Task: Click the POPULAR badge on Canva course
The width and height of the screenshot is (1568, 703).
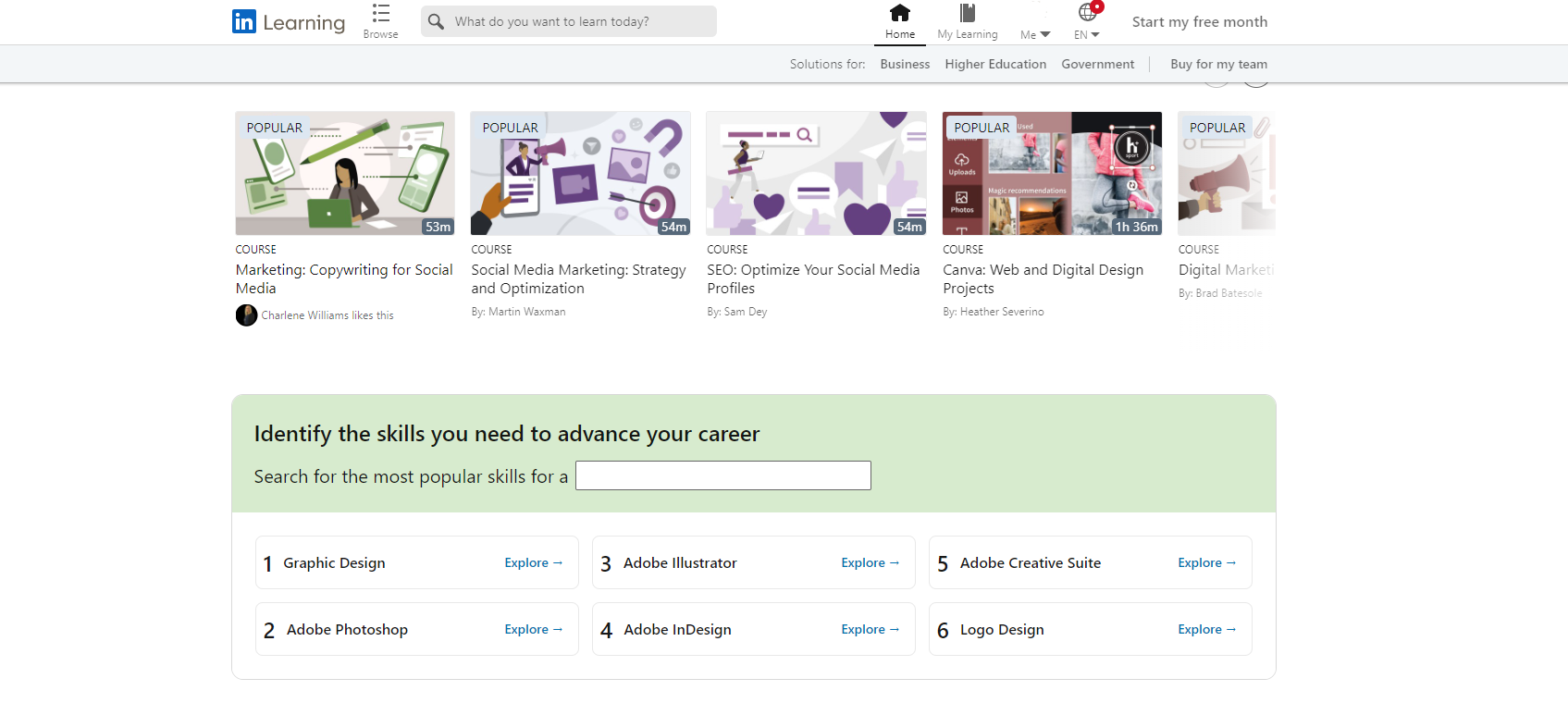Action: (x=982, y=128)
